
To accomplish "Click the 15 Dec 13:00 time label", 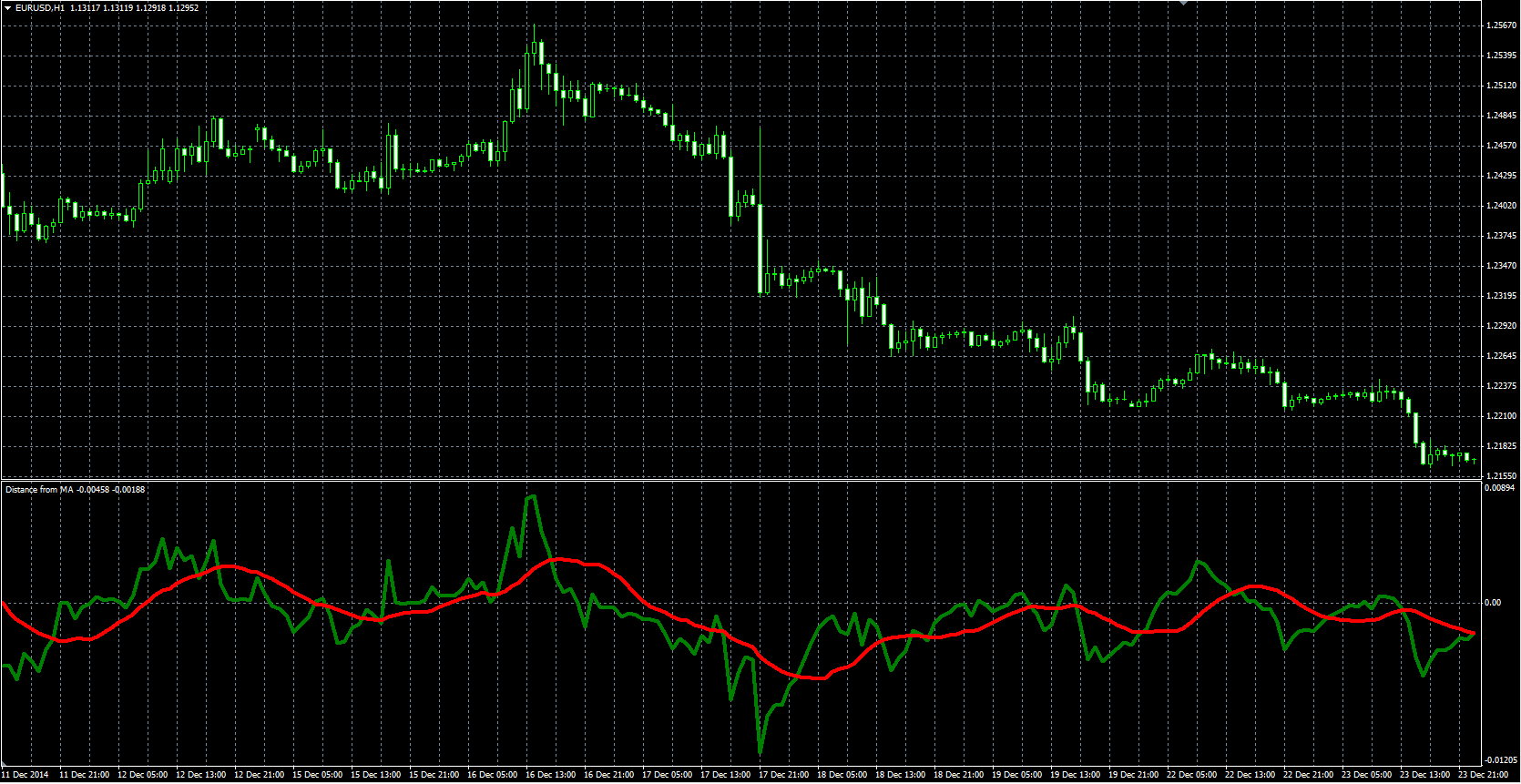I will tap(375, 775).
